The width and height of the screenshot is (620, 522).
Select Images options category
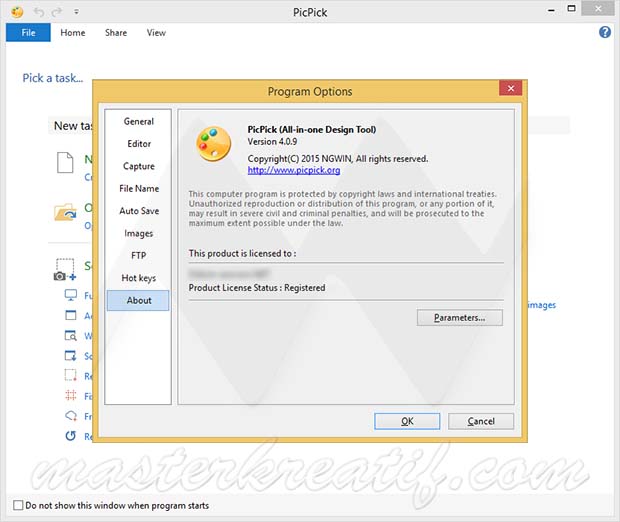(x=138, y=233)
